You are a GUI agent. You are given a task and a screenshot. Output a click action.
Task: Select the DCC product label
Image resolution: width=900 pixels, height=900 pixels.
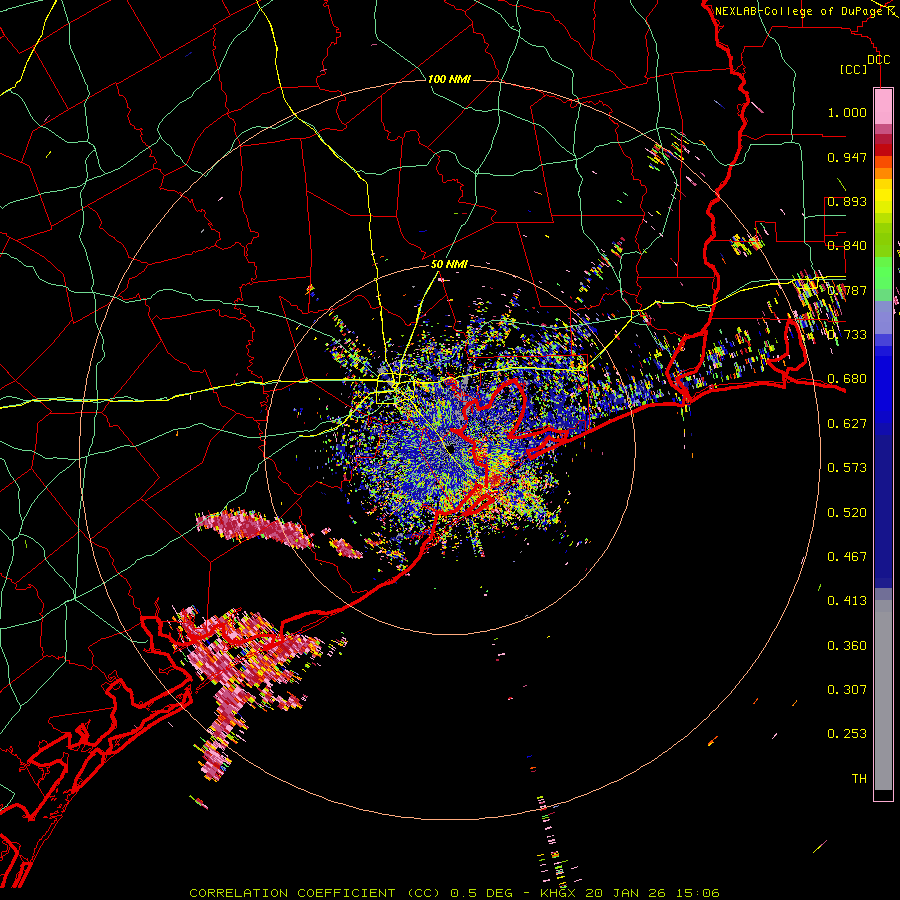879,60
